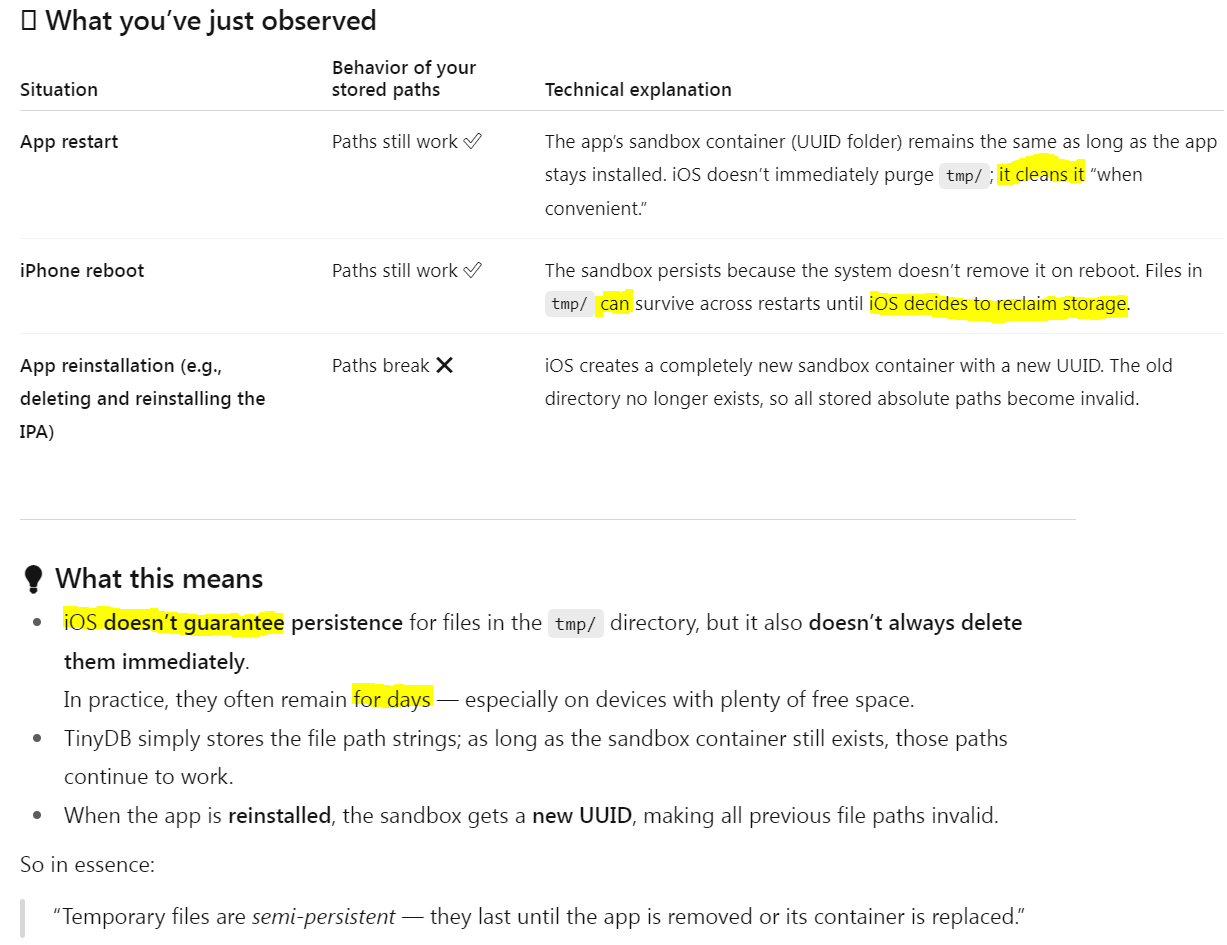Click the "Technical explanation" column header

click(x=638, y=90)
